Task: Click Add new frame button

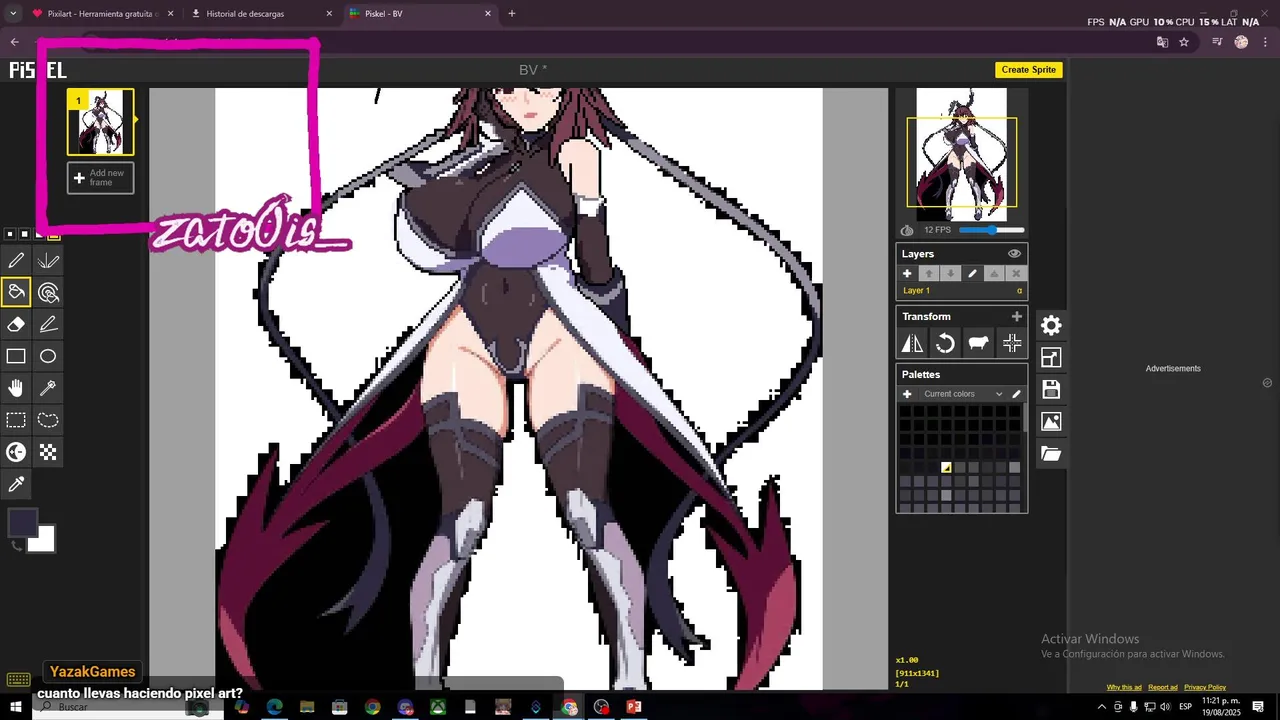Action: click(100, 178)
